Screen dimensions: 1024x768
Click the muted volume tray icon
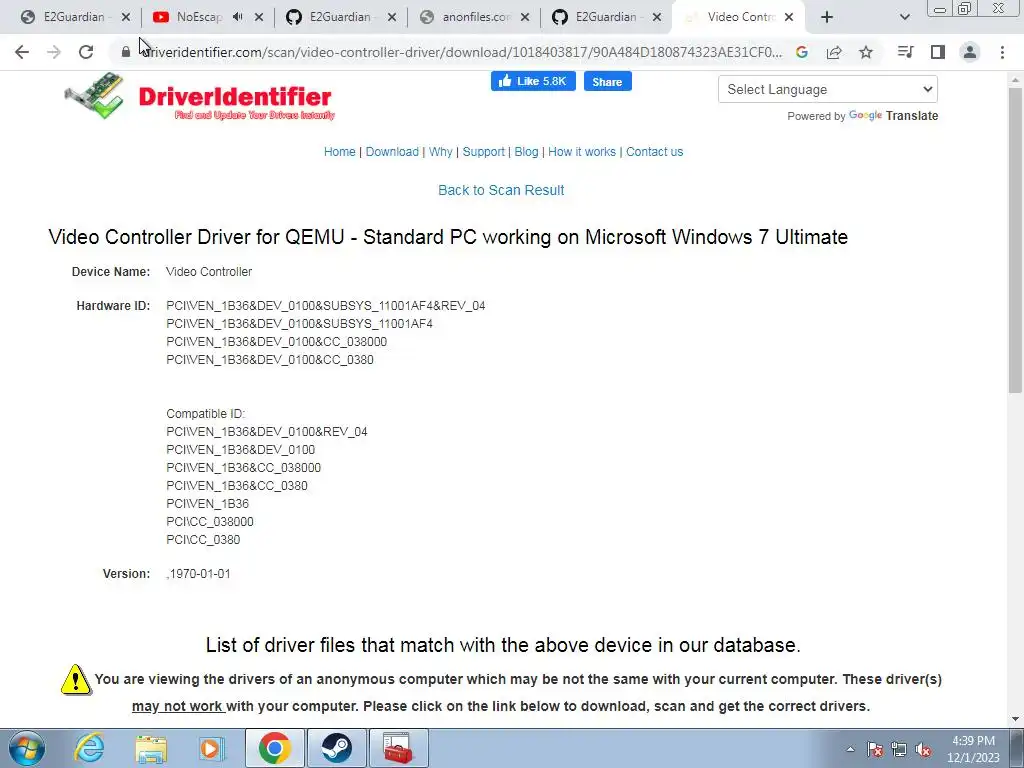pos(923,749)
